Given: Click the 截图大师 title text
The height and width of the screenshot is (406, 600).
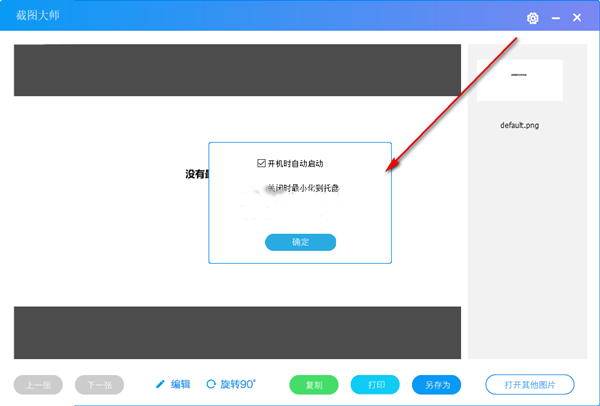Looking at the screenshot, I should 36,15.
